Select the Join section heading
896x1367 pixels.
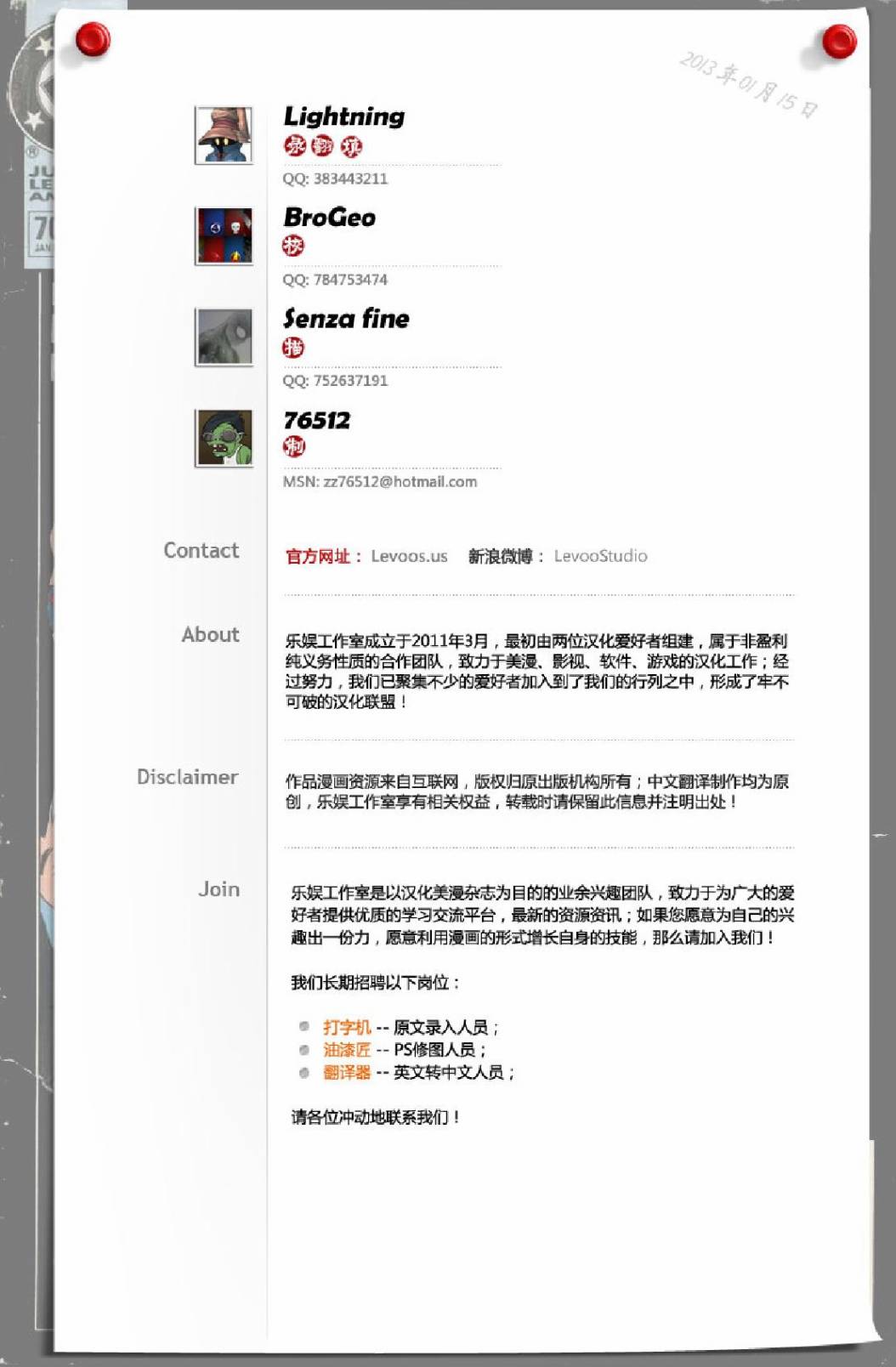point(219,889)
